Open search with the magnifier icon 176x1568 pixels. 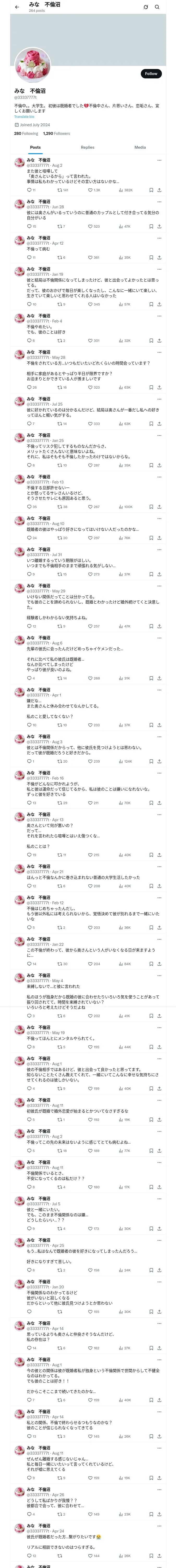tap(157, 7)
